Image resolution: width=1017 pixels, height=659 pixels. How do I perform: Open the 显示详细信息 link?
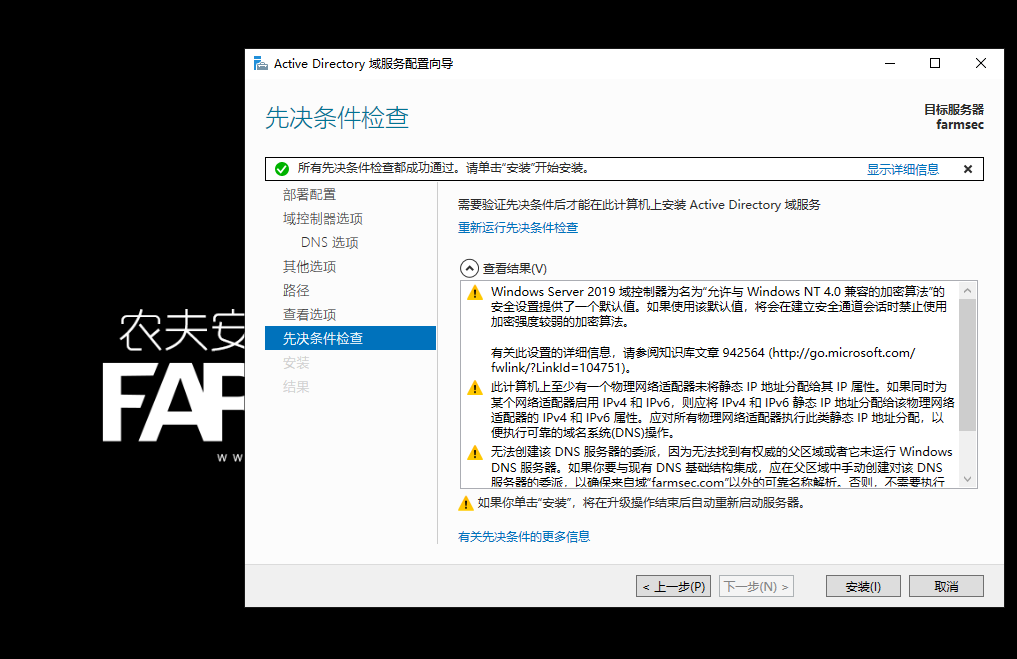click(x=903, y=168)
